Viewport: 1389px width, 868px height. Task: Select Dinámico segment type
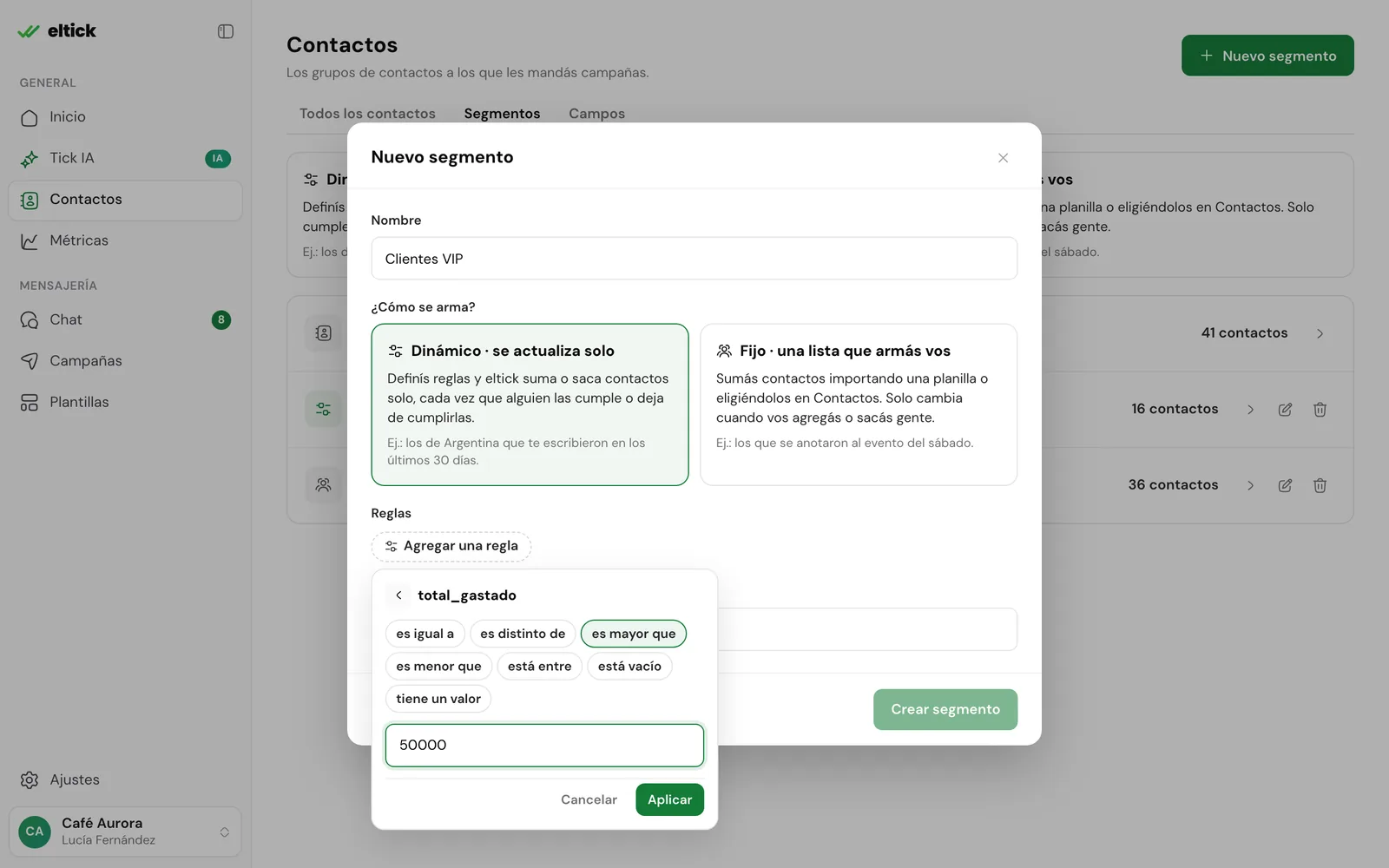[x=530, y=404]
